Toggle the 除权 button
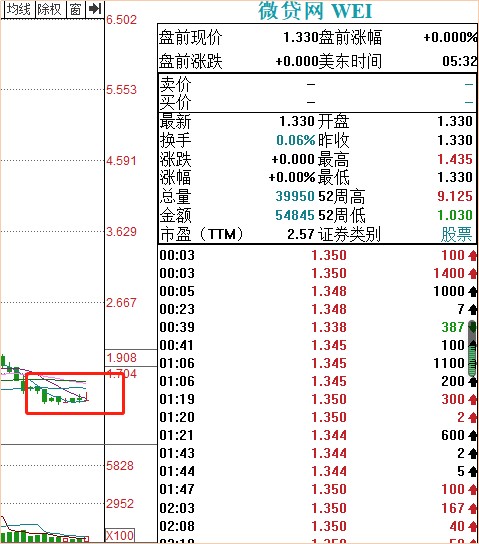This screenshot has width=479, height=544. point(50,9)
